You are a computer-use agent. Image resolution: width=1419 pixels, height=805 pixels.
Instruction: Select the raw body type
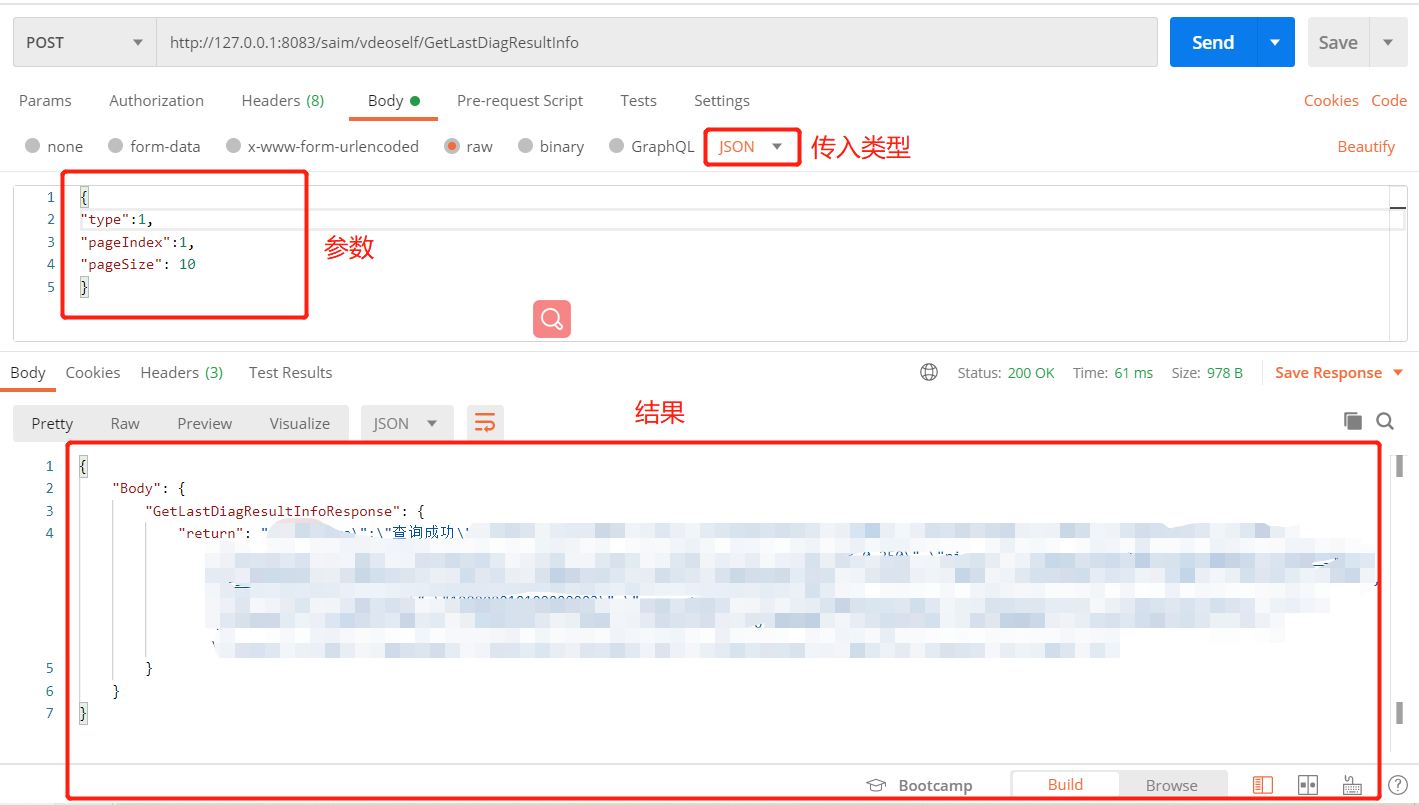click(x=468, y=146)
